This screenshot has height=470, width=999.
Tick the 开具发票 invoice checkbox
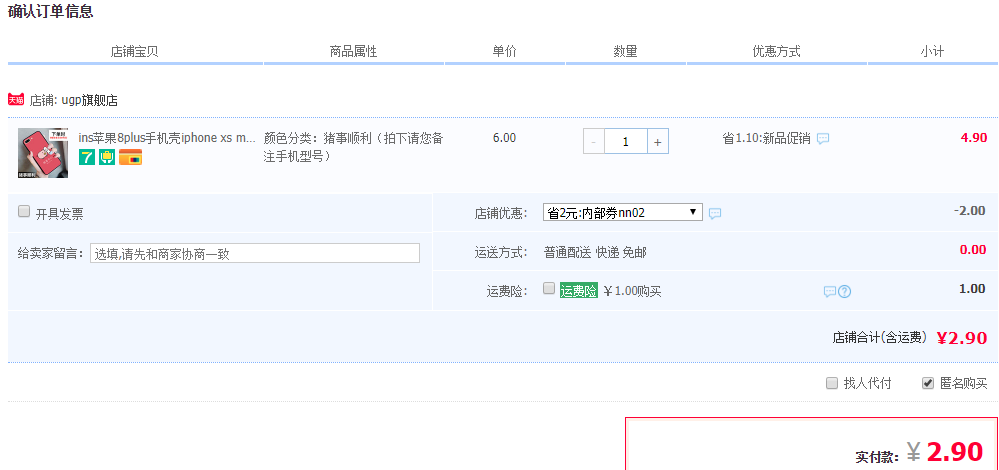tap(24, 211)
